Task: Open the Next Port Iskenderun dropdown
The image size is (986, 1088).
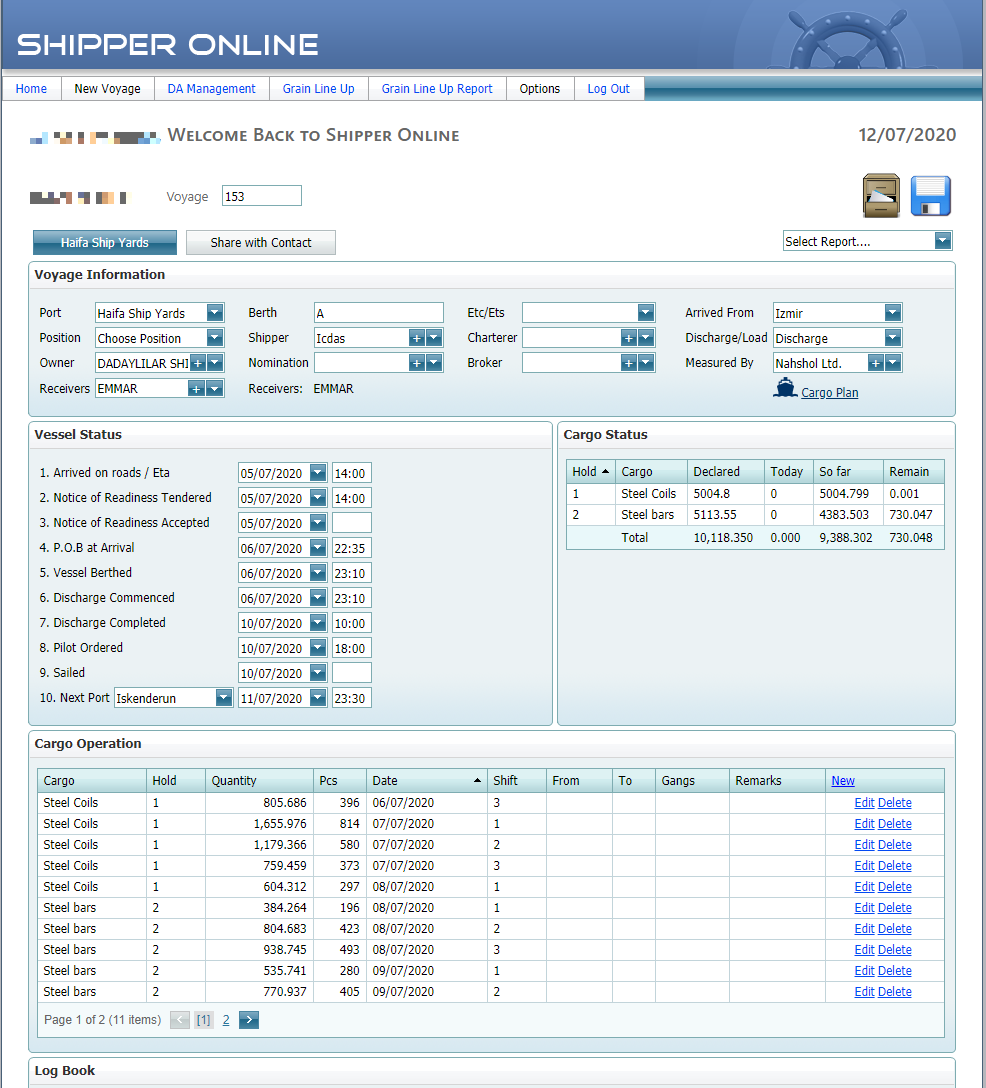Action: [x=224, y=698]
